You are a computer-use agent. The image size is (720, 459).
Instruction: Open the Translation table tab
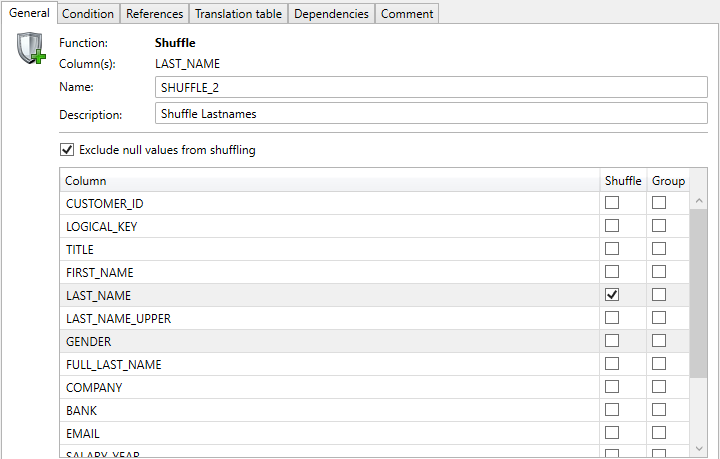(x=238, y=13)
